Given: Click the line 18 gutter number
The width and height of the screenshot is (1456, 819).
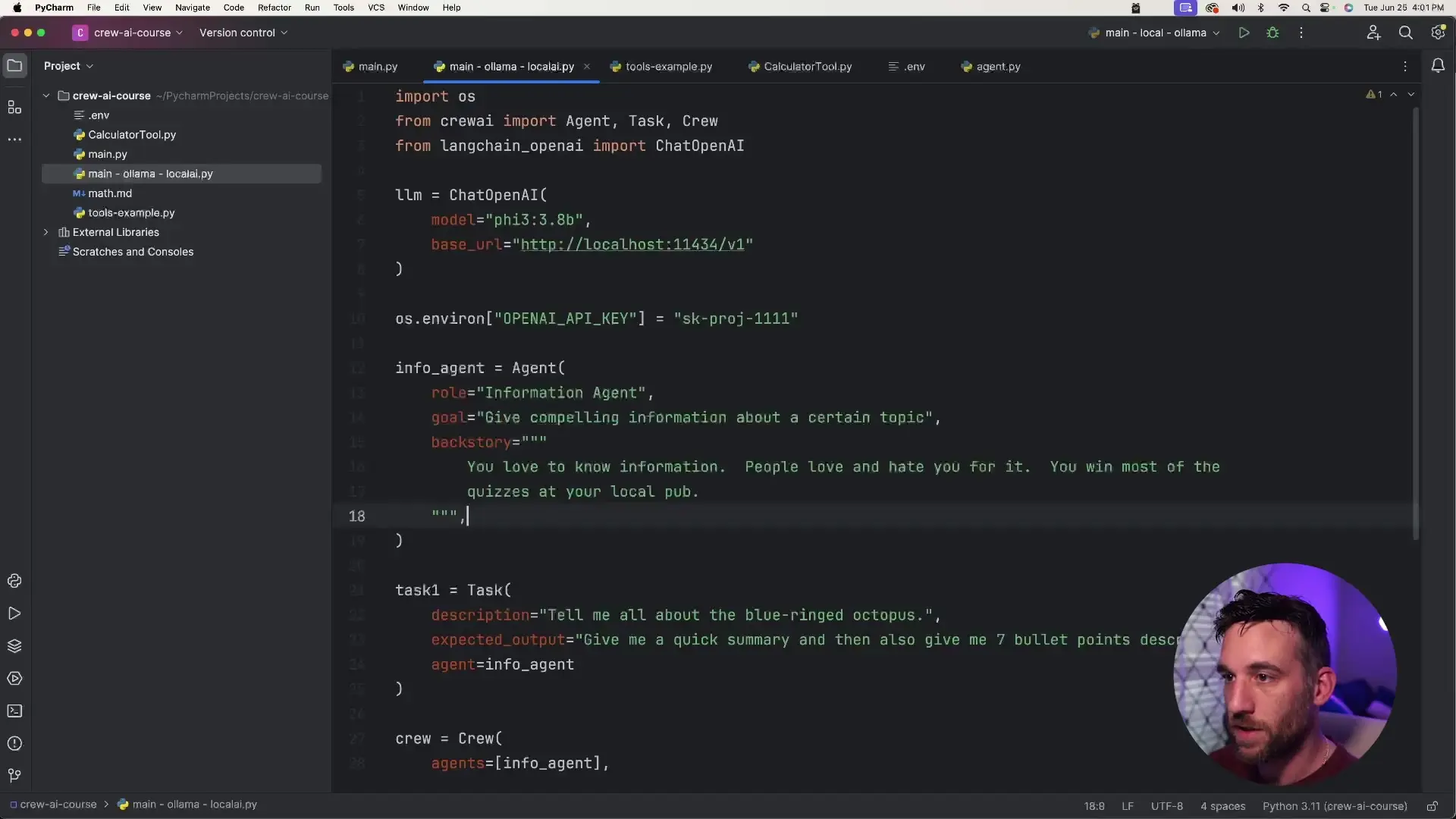Looking at the screenshot, I should click(x=356, y=516).
